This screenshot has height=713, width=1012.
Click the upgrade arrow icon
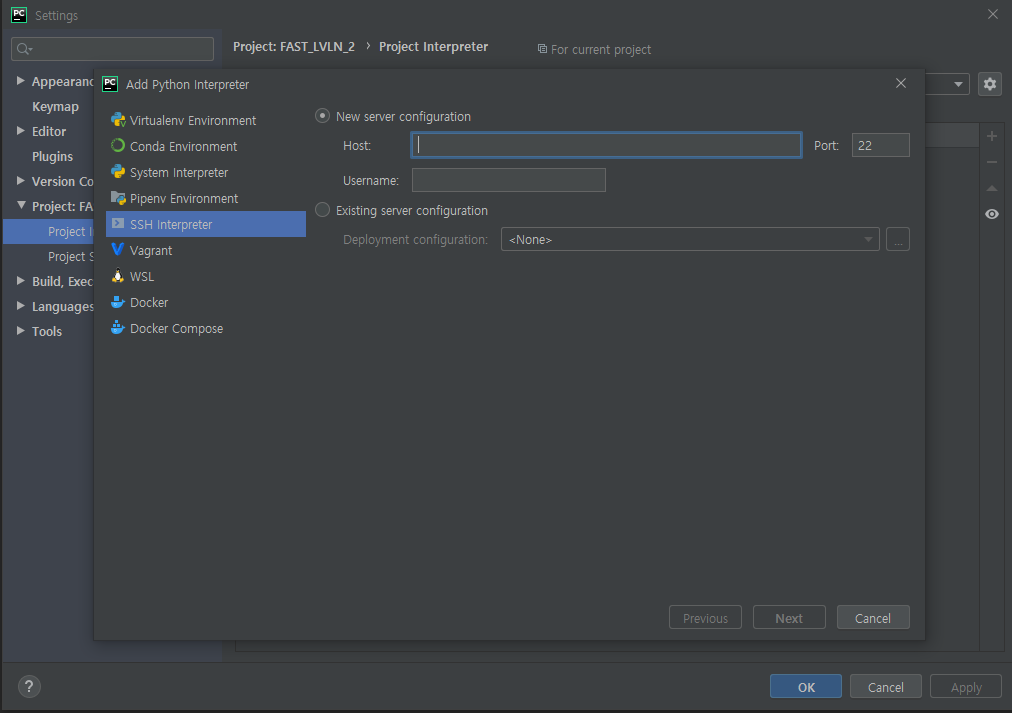992,188
